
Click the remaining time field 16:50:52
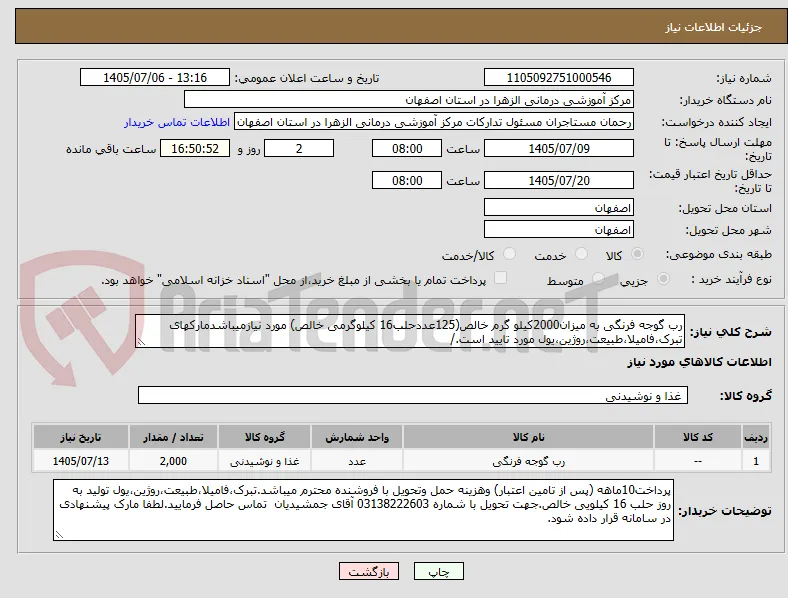coord(195,148)
